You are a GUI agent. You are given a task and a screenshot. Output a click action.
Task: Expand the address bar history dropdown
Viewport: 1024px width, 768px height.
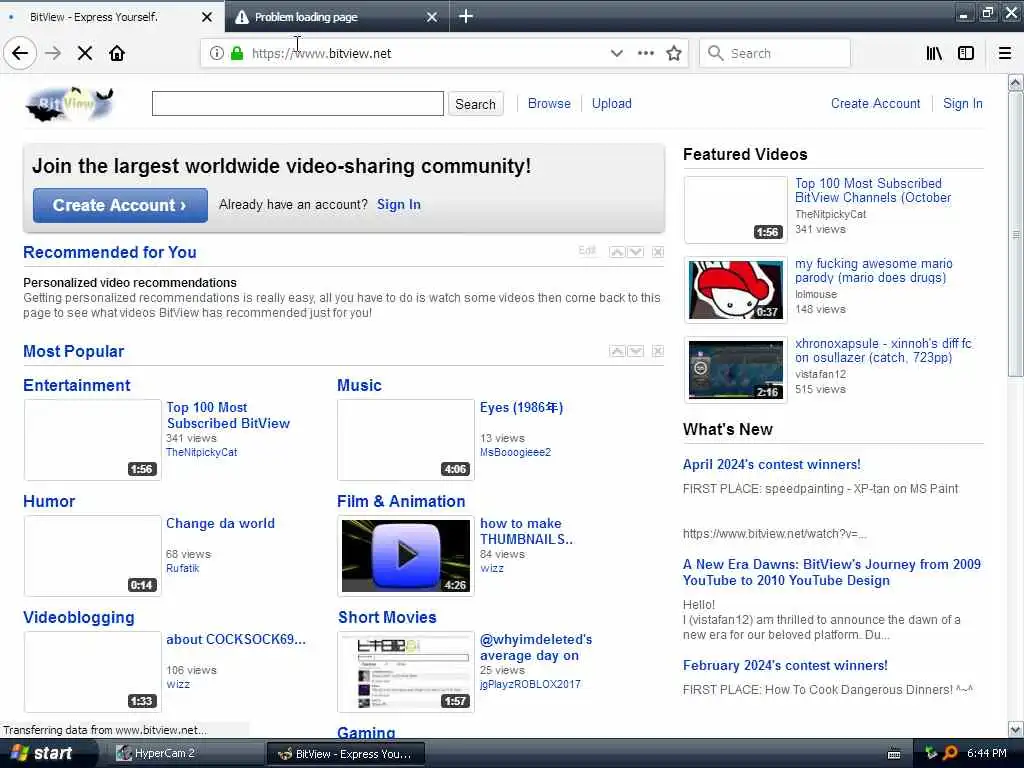[616, 53]
